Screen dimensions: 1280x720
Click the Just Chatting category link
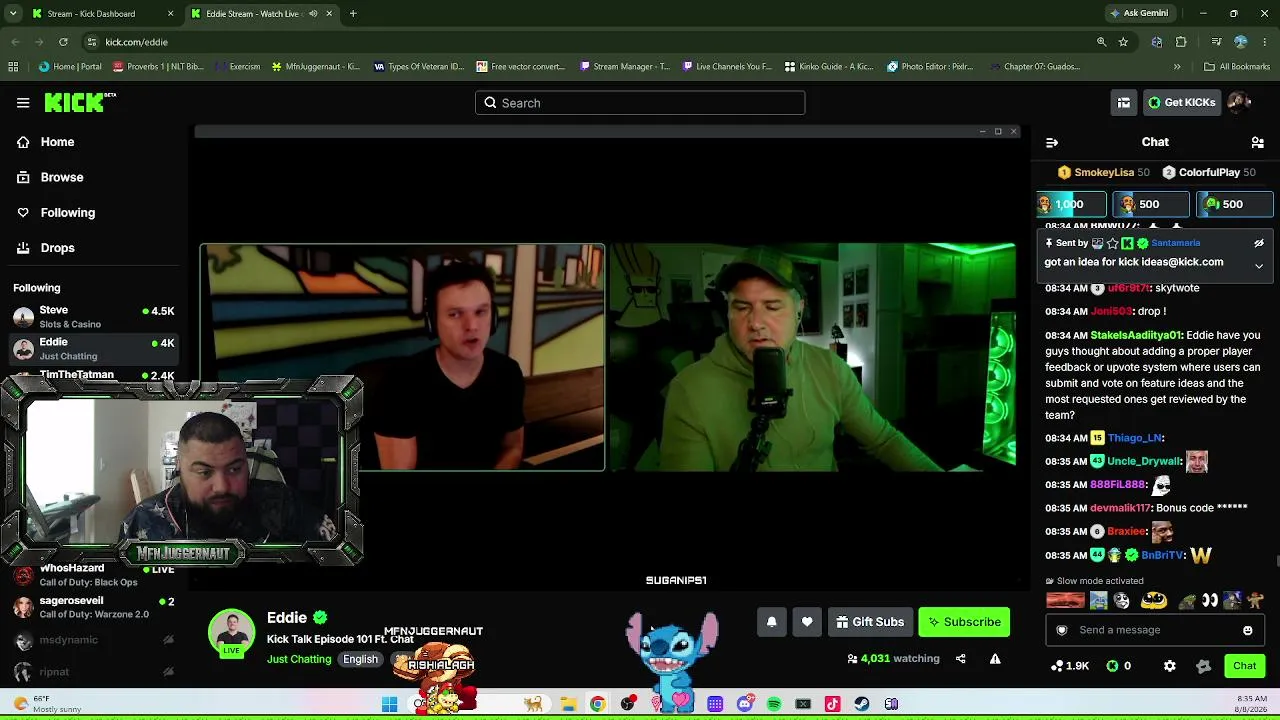click(x=299, y=659)
